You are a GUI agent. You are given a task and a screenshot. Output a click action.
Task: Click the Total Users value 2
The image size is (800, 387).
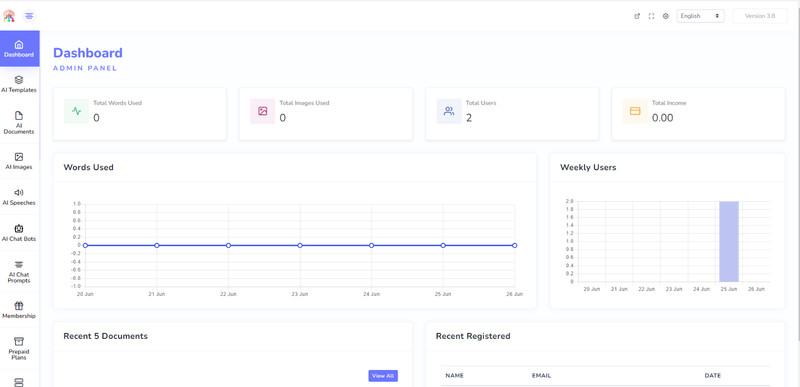tap(469, 118)
